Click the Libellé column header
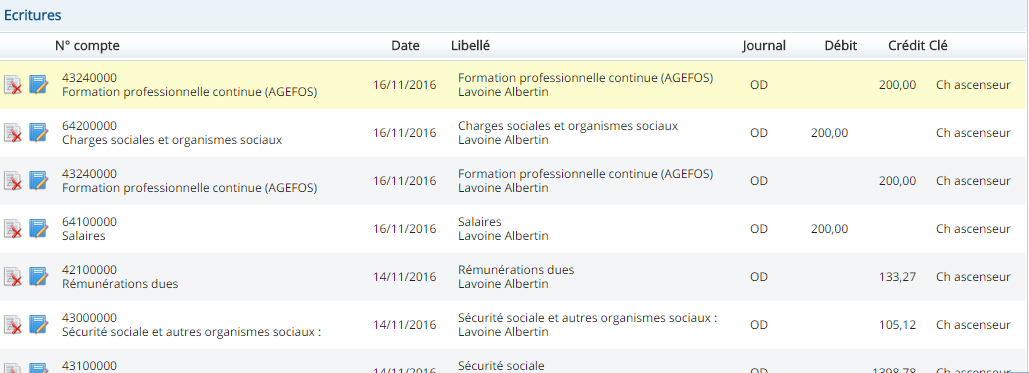 point(471,46)
